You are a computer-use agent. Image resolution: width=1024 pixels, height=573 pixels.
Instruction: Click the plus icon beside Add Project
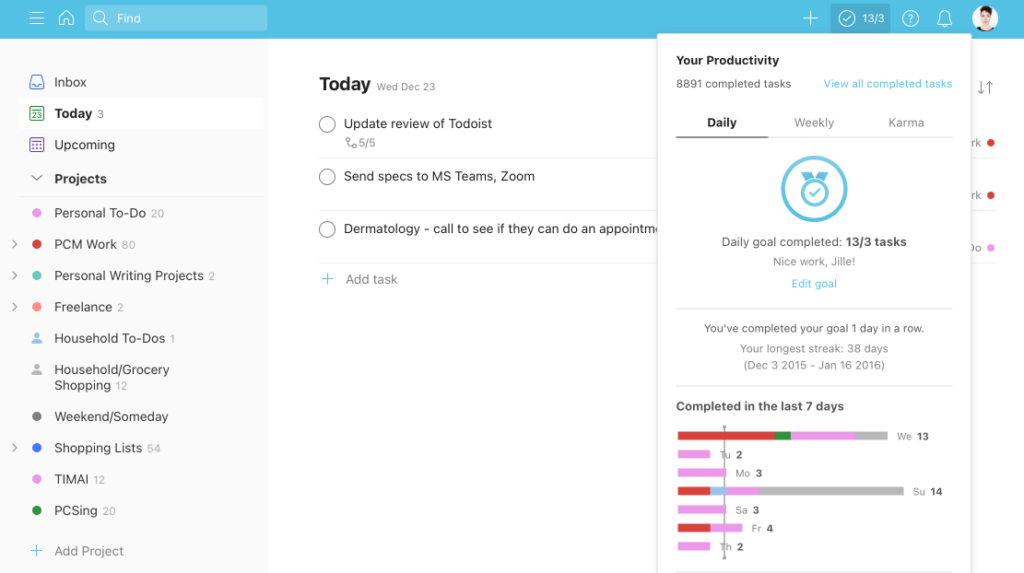[37, 551]
